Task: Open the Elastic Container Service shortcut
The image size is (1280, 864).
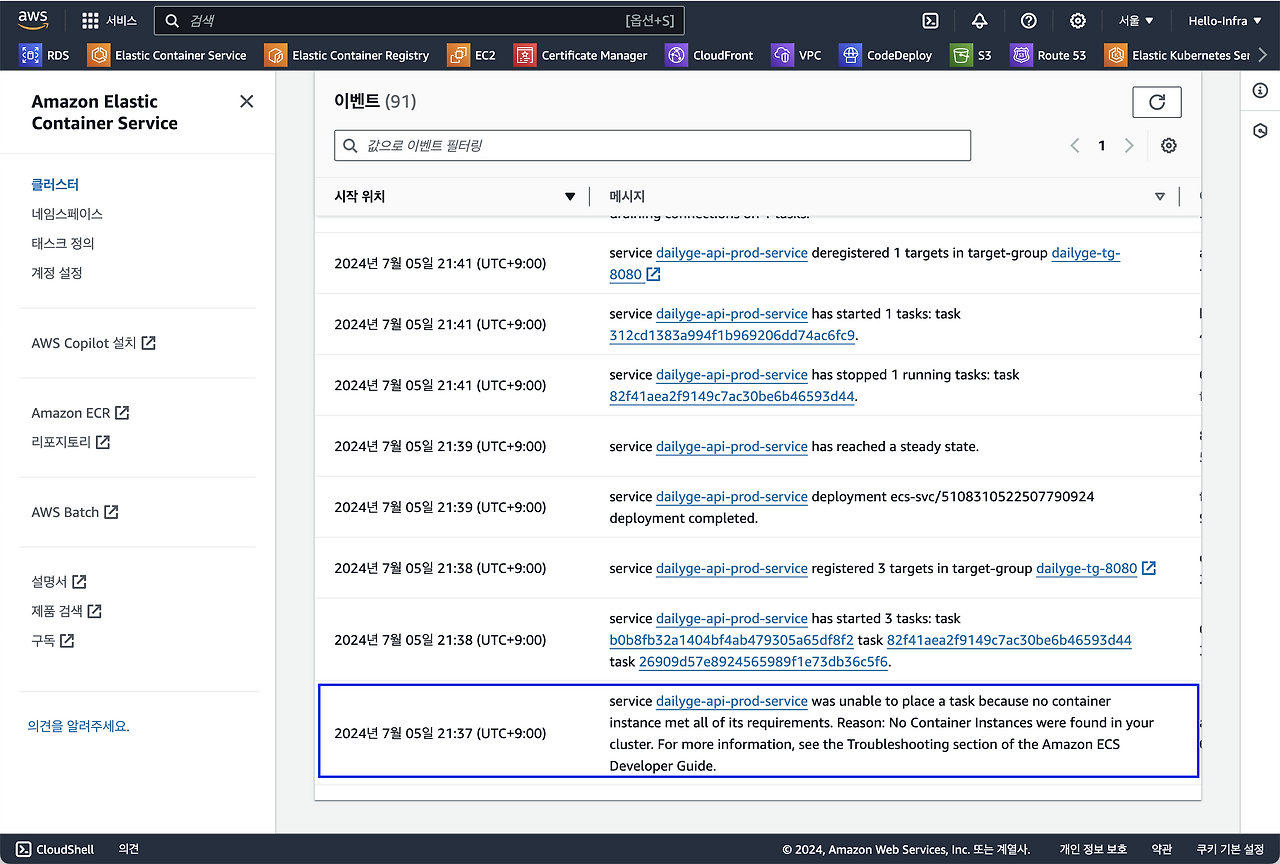Action: point(167,55)
